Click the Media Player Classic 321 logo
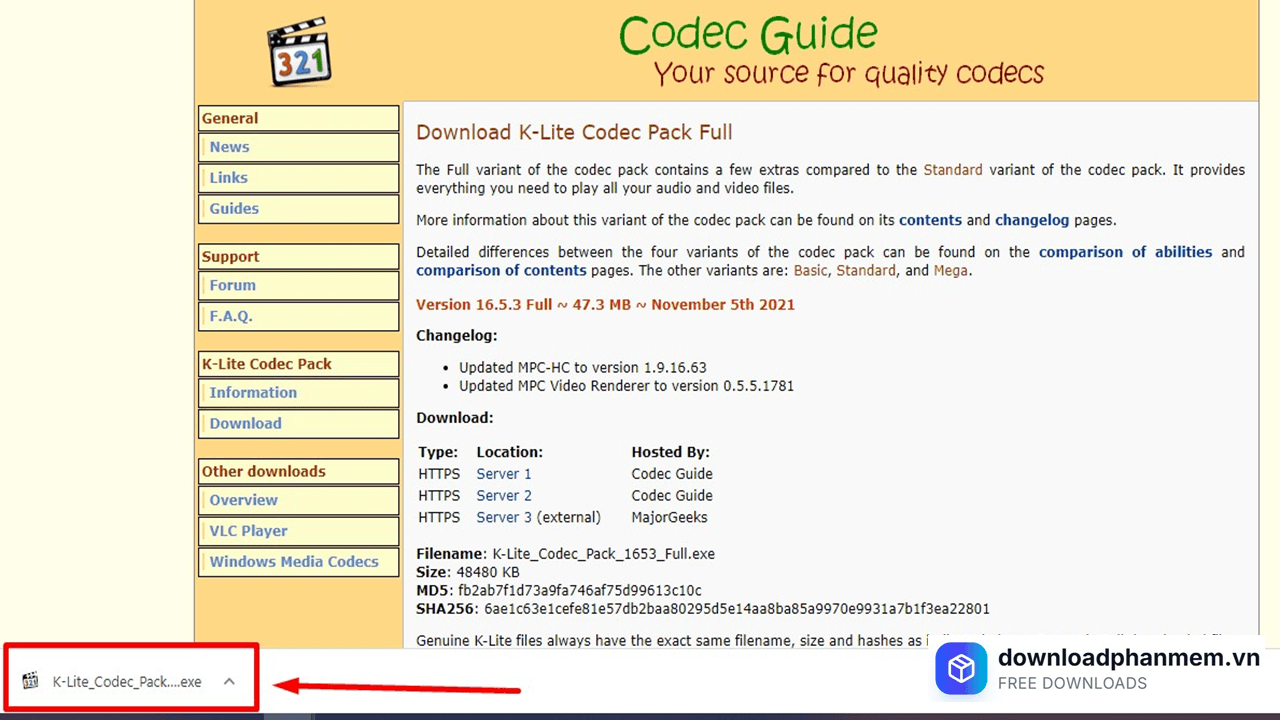The height and width of the screenshot is (720, 1280). (299, 53)
